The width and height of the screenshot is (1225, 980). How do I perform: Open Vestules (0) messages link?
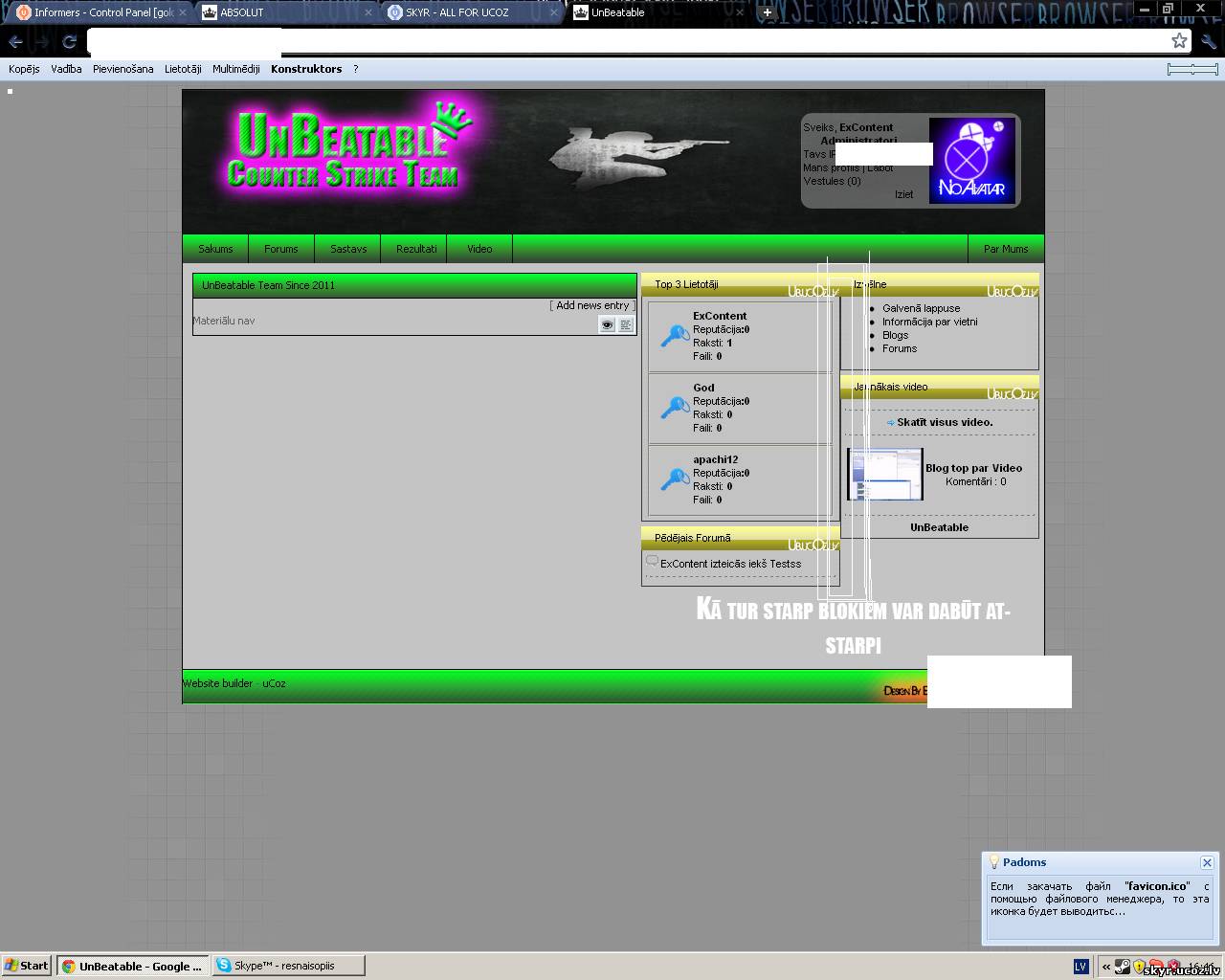point(832,181)
